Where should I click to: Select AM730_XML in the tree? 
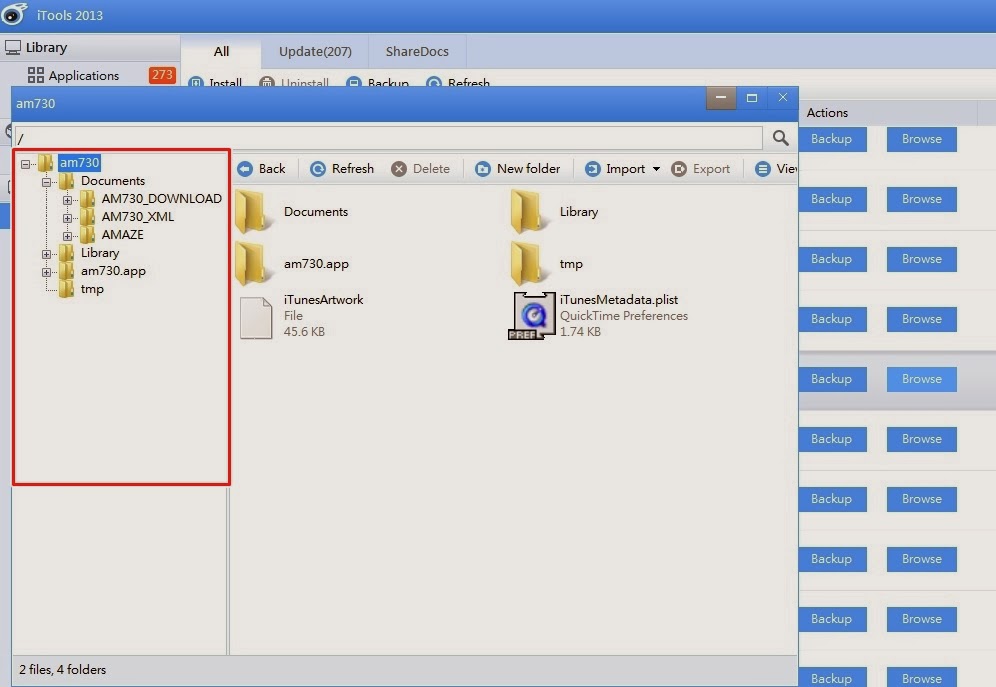[138, 217]
